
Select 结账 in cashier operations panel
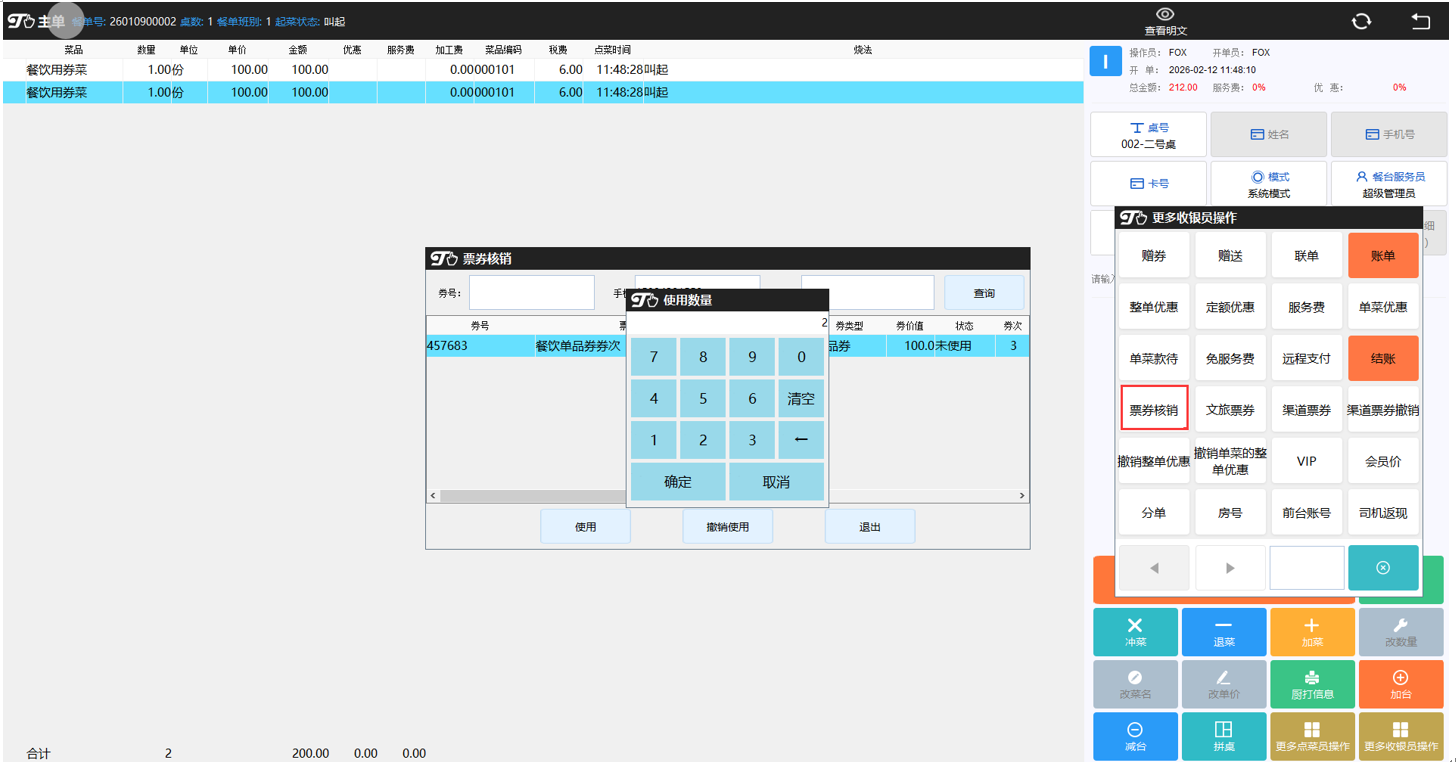tap(1383, 358)
